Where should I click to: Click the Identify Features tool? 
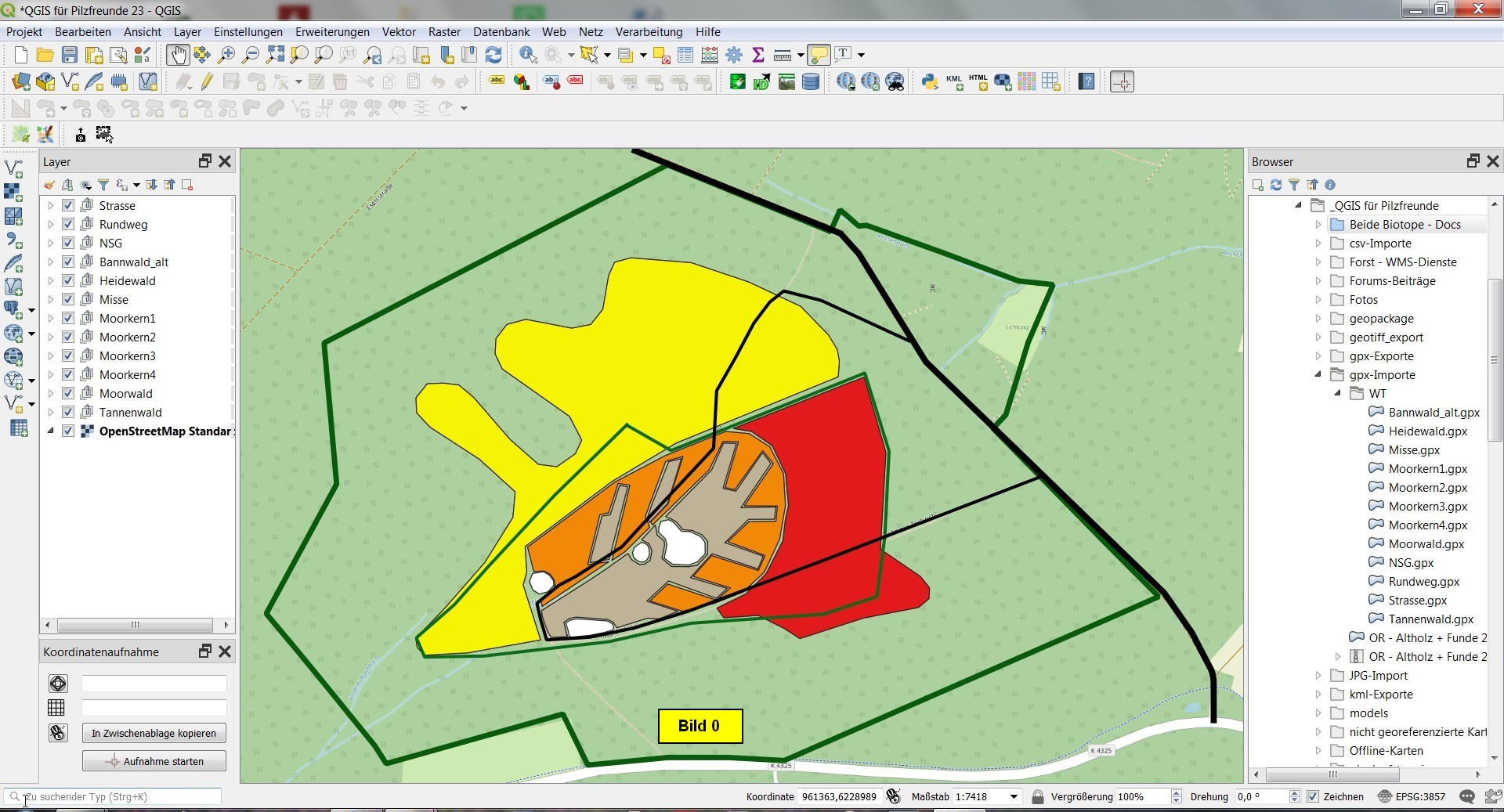click(x=528, y=55)
